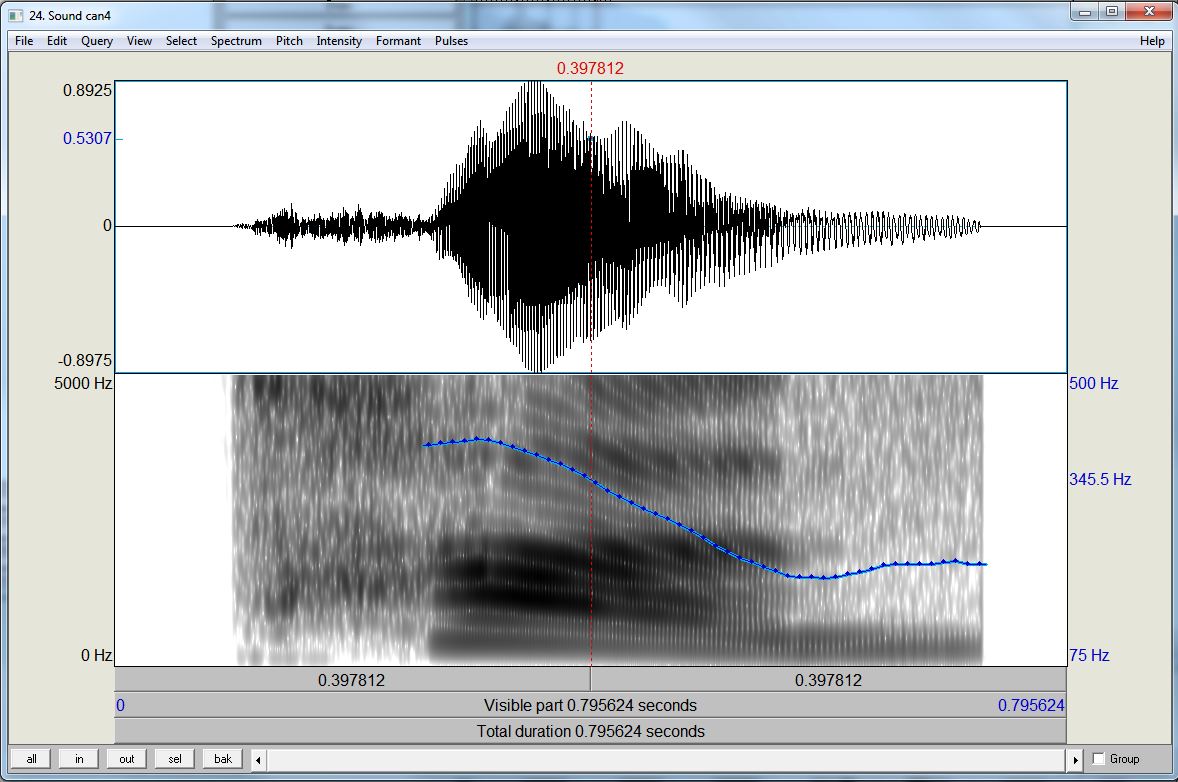Click the 'all' zoom button
Screen dimensions: 1178x782
31,759
